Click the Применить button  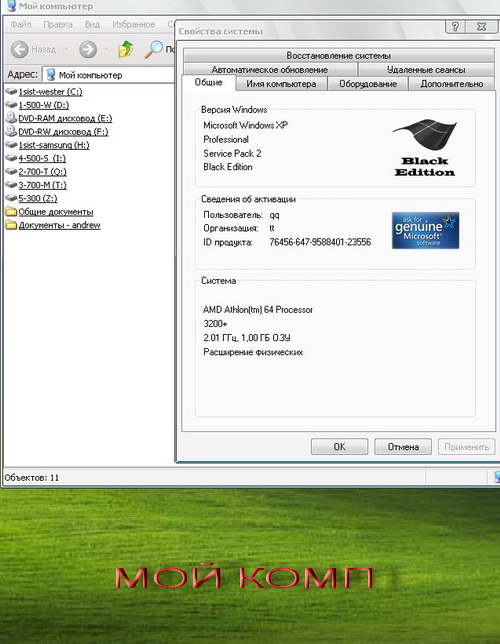467,446
